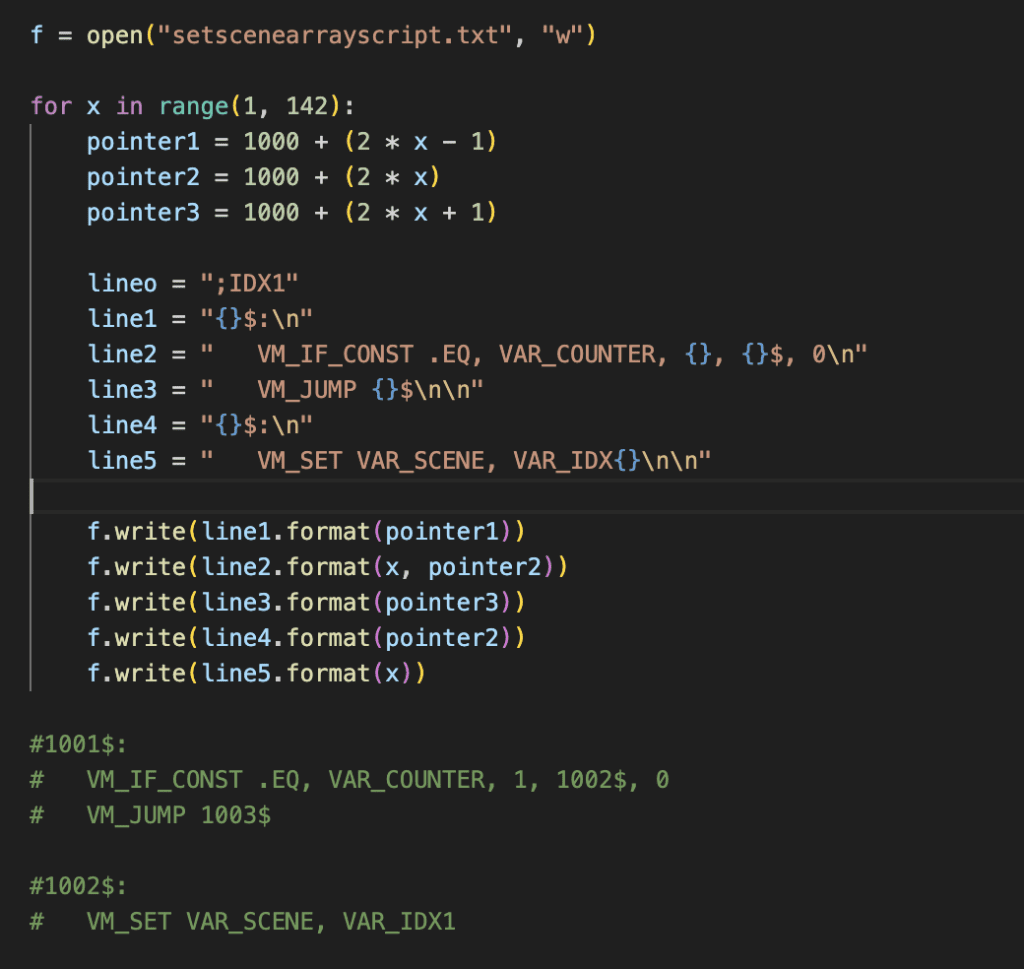1024x969 pixels.
Task: Click "VM_JUMP" in the line3 string
Action: (307, 390)
